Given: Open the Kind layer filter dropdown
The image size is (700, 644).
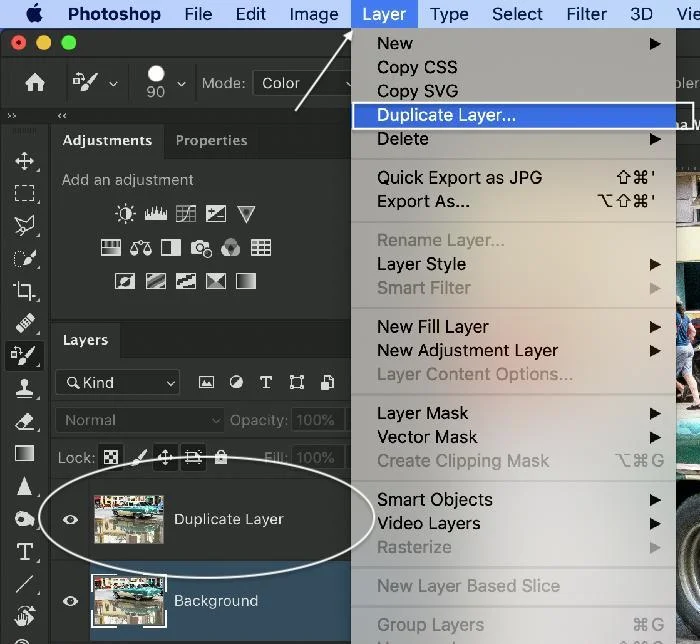Looking at the screenshot, I should coord(118,383).
